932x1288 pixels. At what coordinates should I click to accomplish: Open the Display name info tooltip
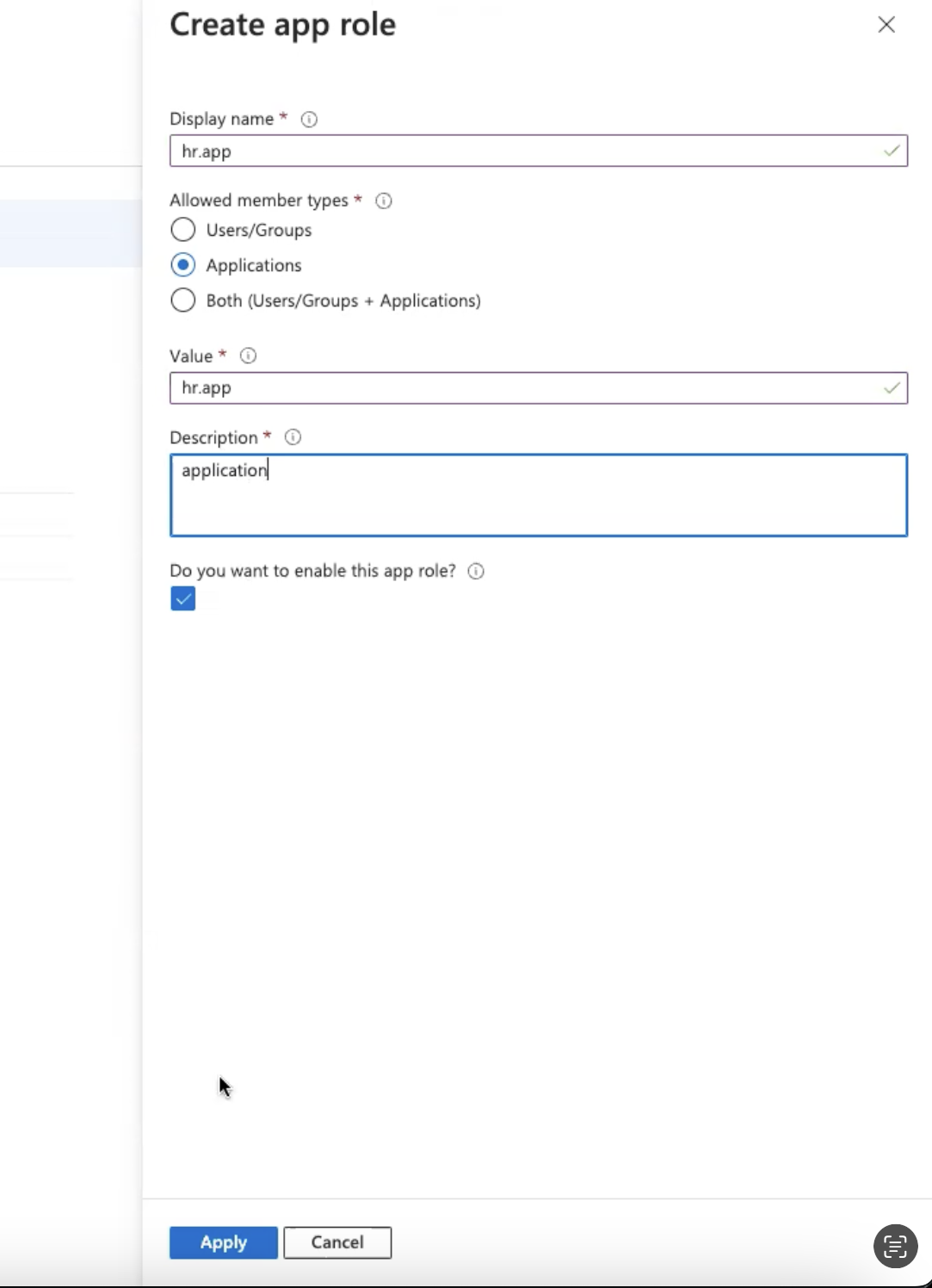coord(308,120)
